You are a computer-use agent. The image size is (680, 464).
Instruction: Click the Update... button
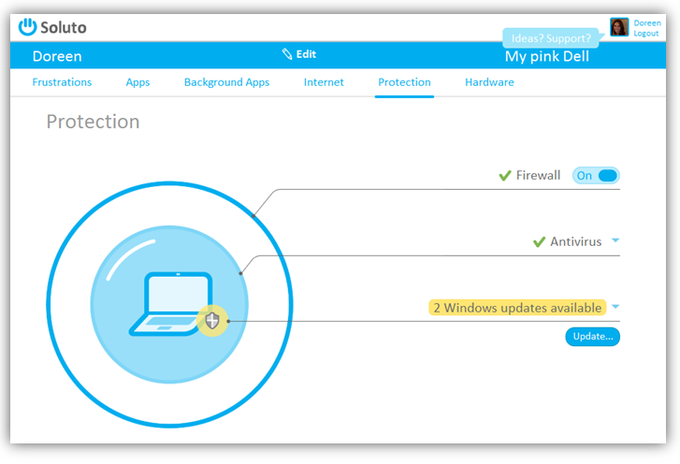click(592, 337)
